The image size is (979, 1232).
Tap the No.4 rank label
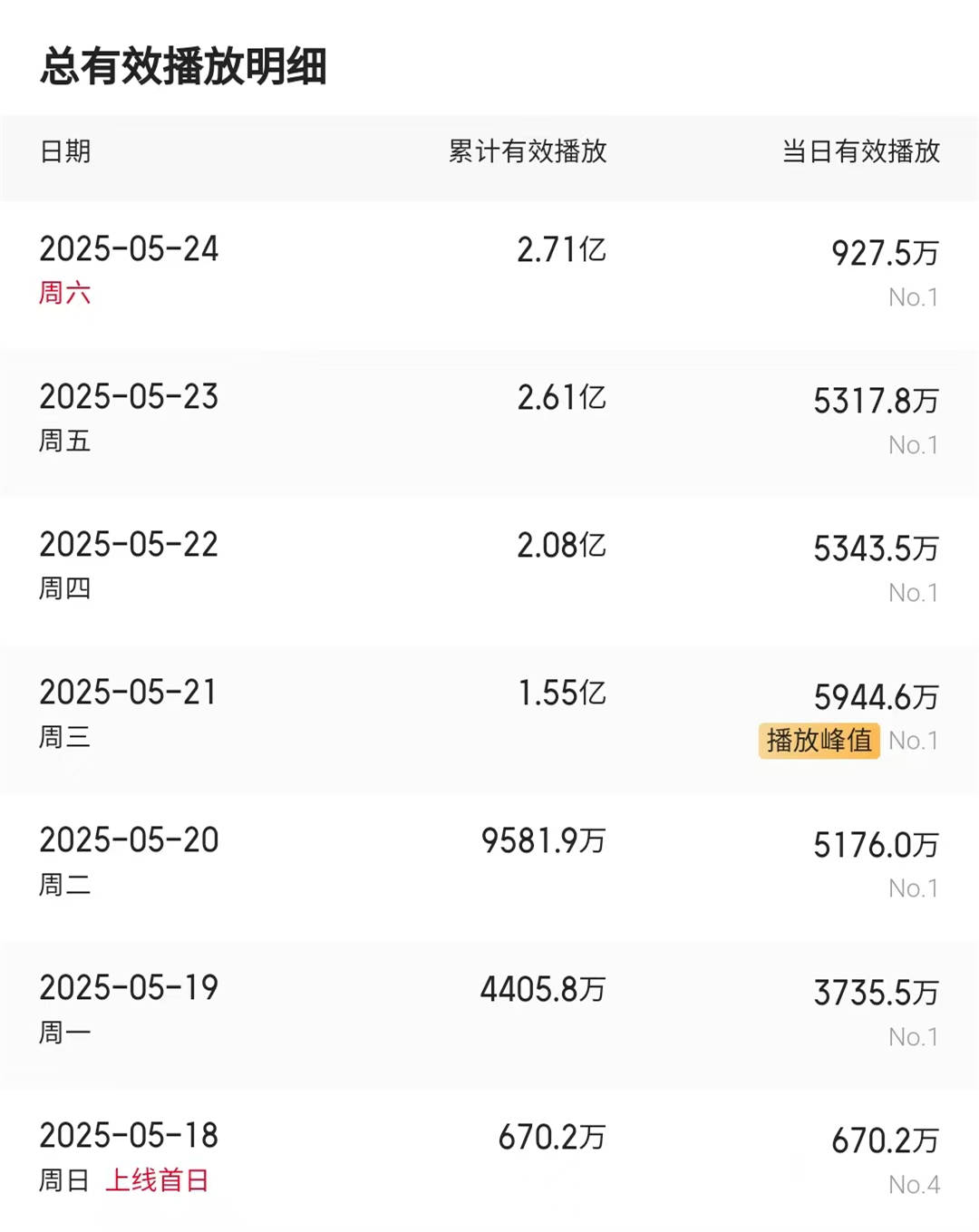pyautogui.click(x=914, y=1185)
